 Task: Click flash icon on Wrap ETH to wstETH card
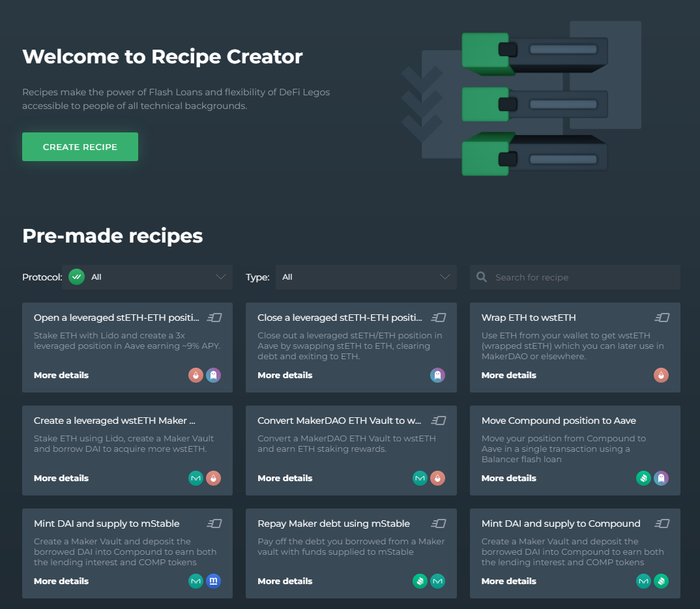coord(662,317)
